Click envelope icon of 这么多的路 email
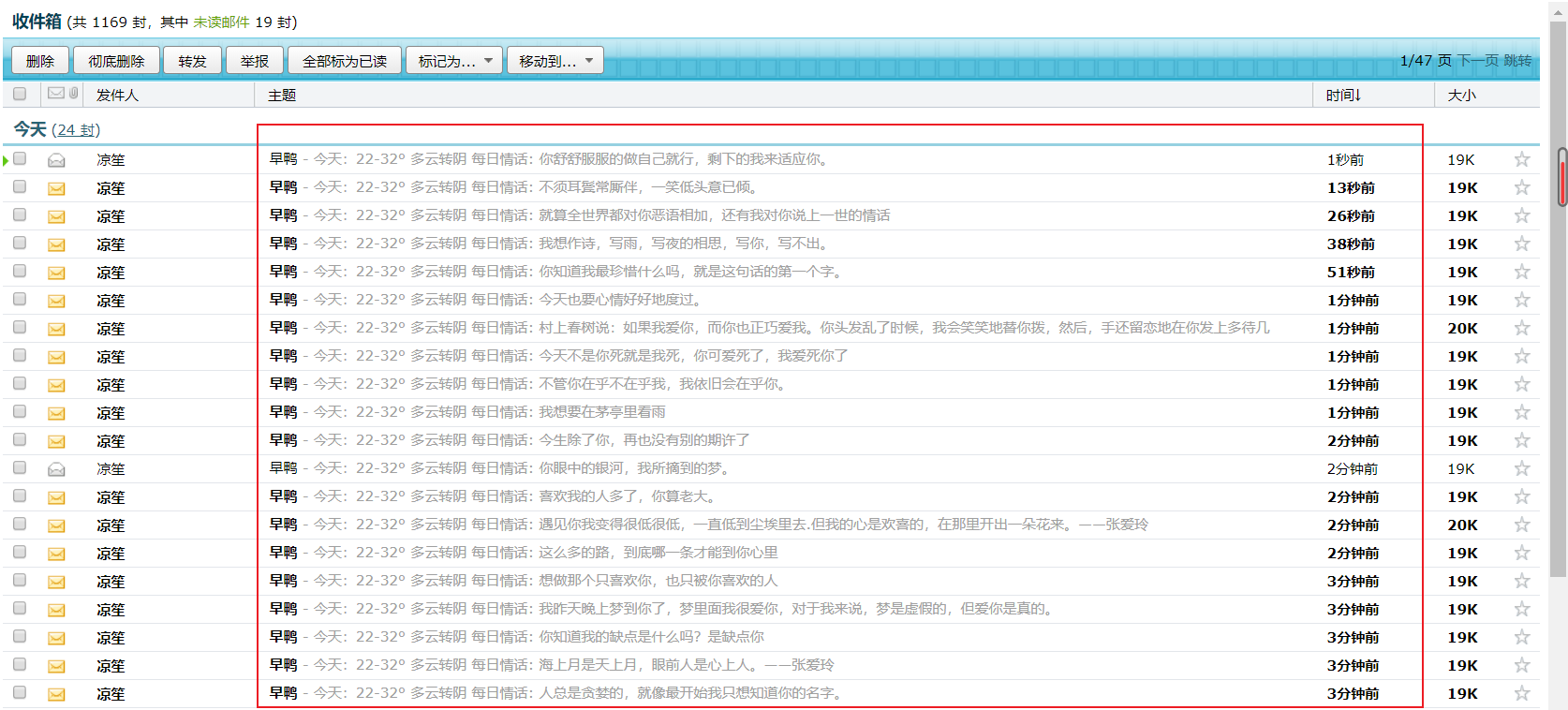 point(56,554)
